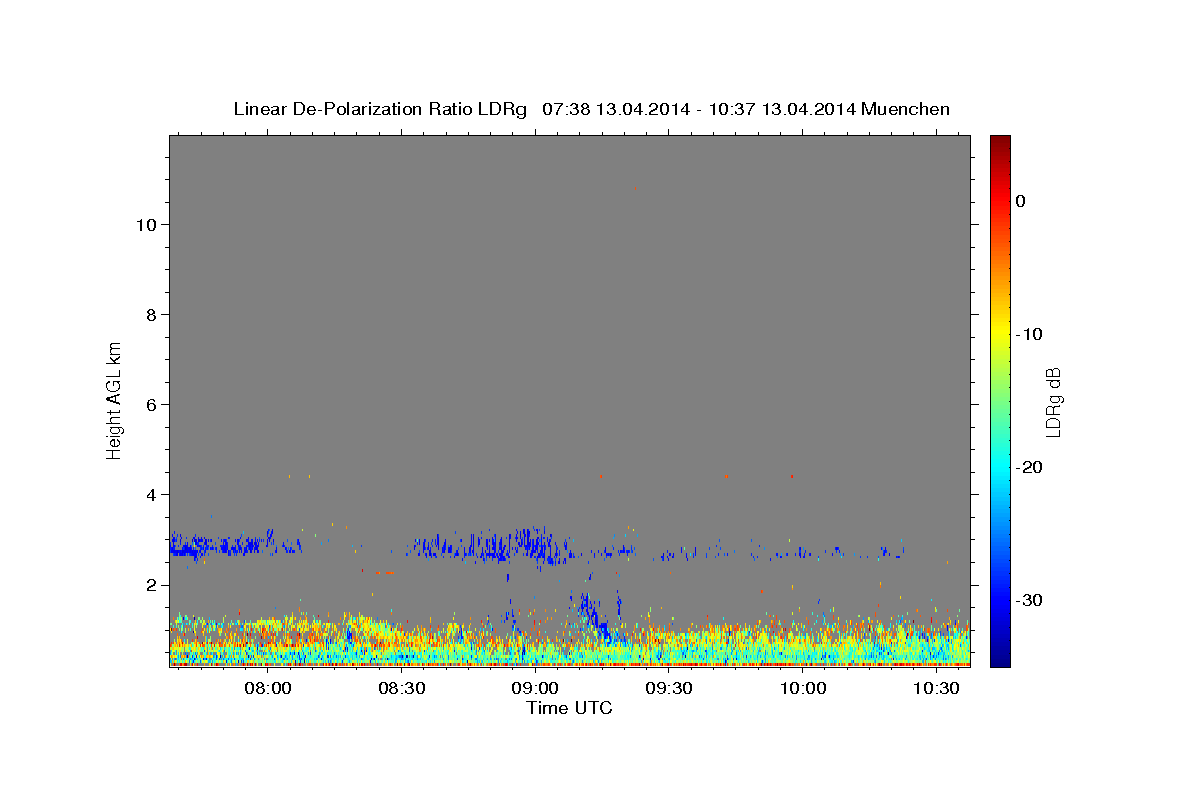The width and height of the screenshot is (1200, 800).
Task: Click the height tick label 10
Action: pyautogui.click(x=145, y=225)
